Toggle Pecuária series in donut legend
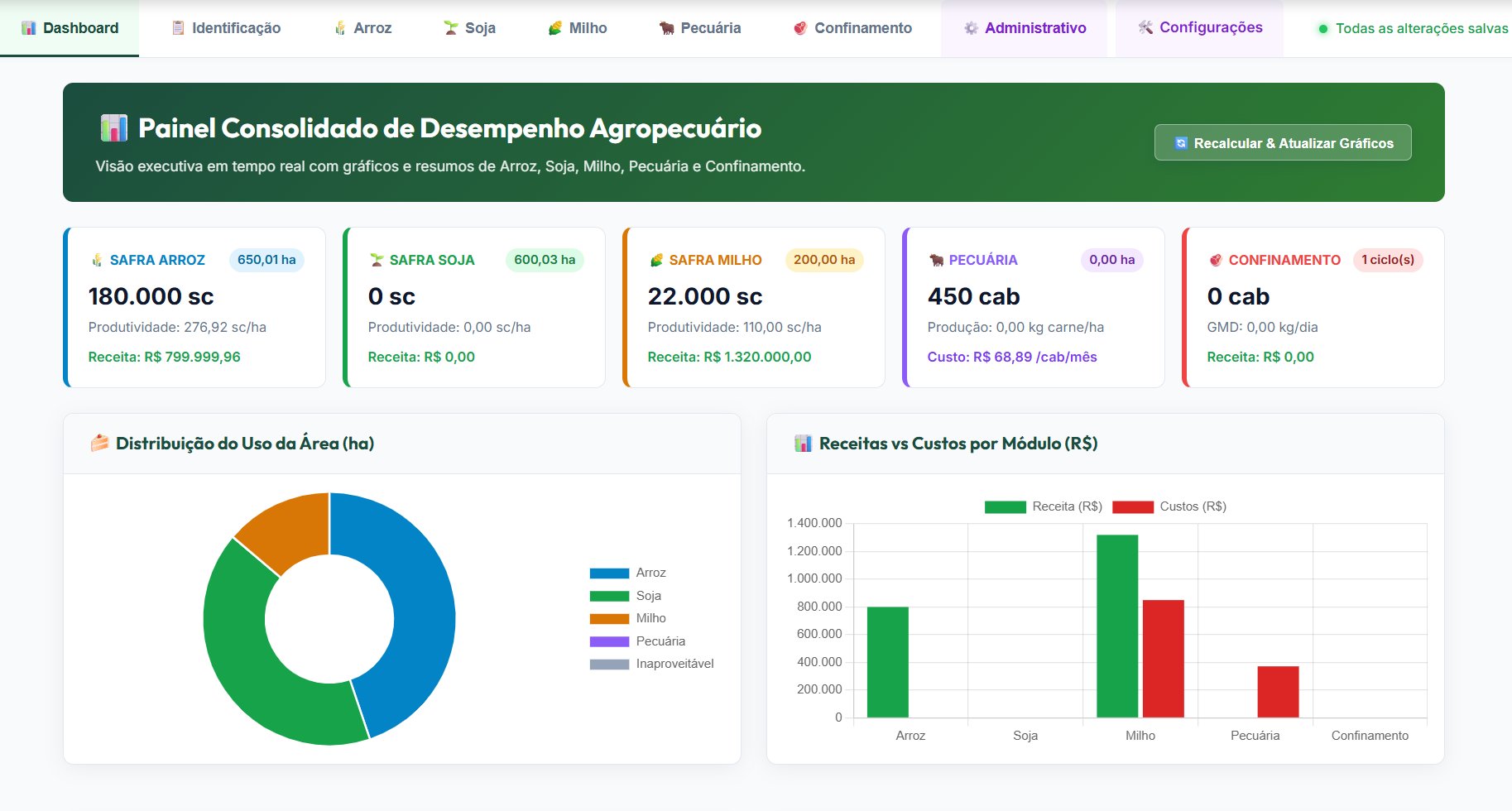This screenshot has height=811, width=1512. tap(637, 641)
